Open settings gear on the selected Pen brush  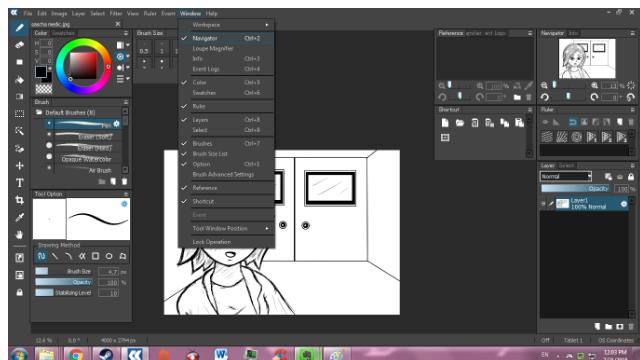116,123
